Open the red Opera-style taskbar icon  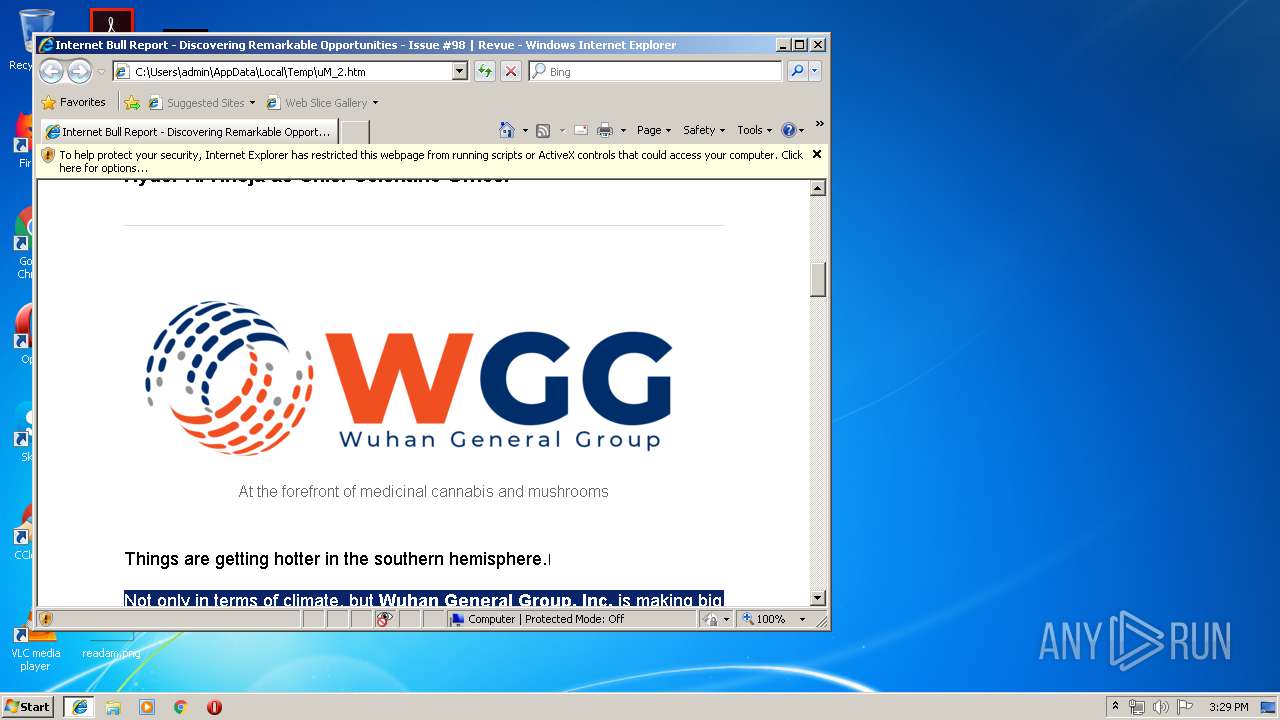point(214,706)
